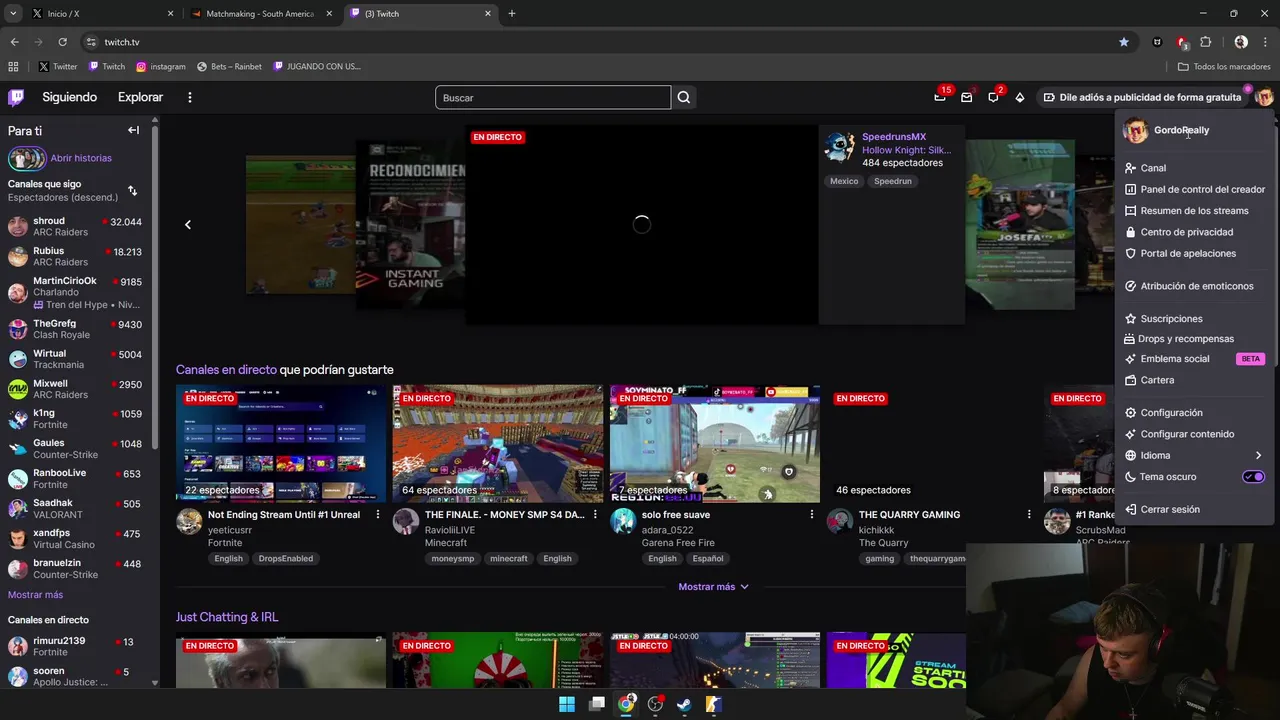
Task: Click the Speedrun tag
Action: click(x=893, y=181)
